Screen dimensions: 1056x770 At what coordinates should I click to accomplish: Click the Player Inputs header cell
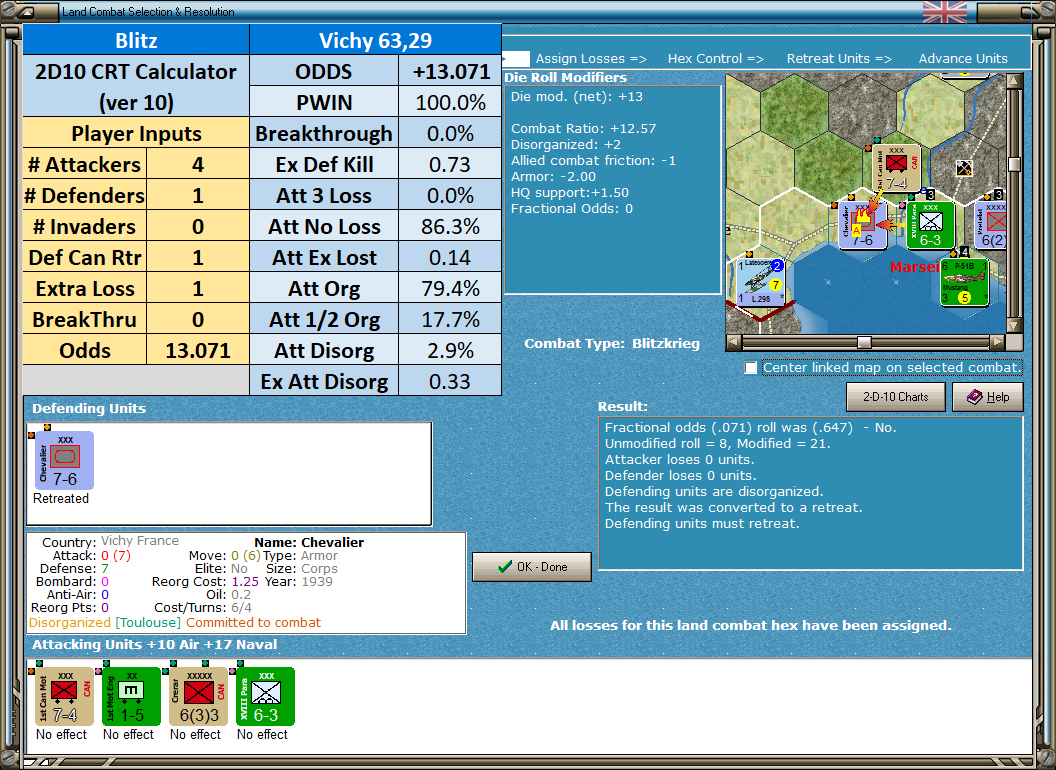[x=136, y=133]
